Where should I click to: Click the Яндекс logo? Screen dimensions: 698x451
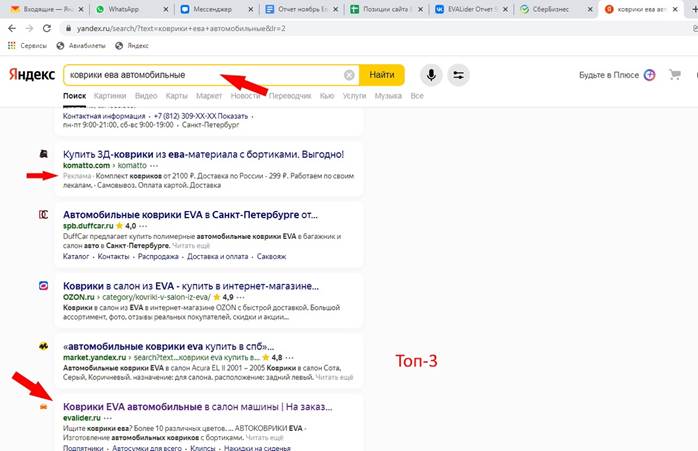click(x=32, y=75)
